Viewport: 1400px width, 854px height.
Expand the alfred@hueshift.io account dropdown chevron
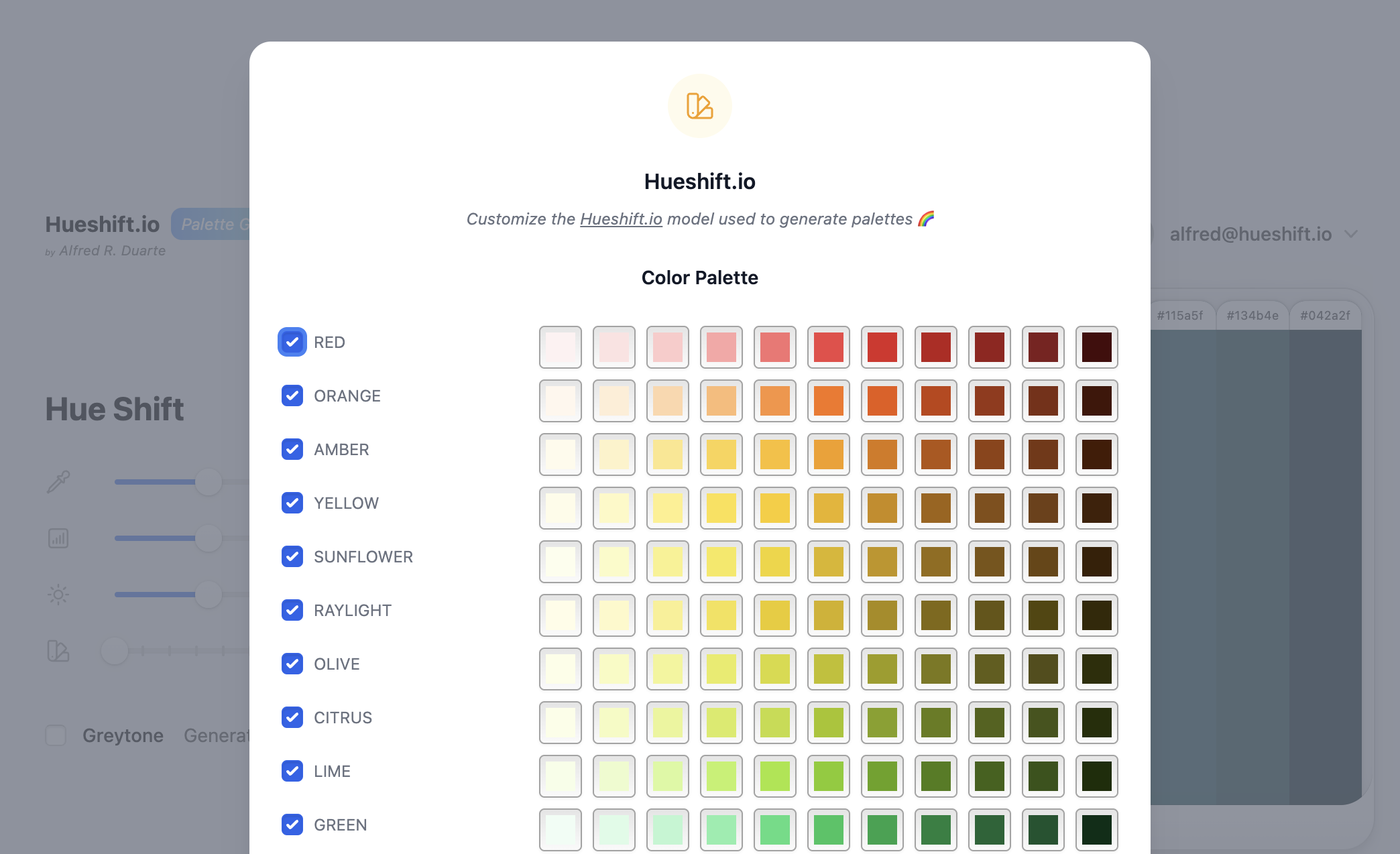pos(1351,234)
